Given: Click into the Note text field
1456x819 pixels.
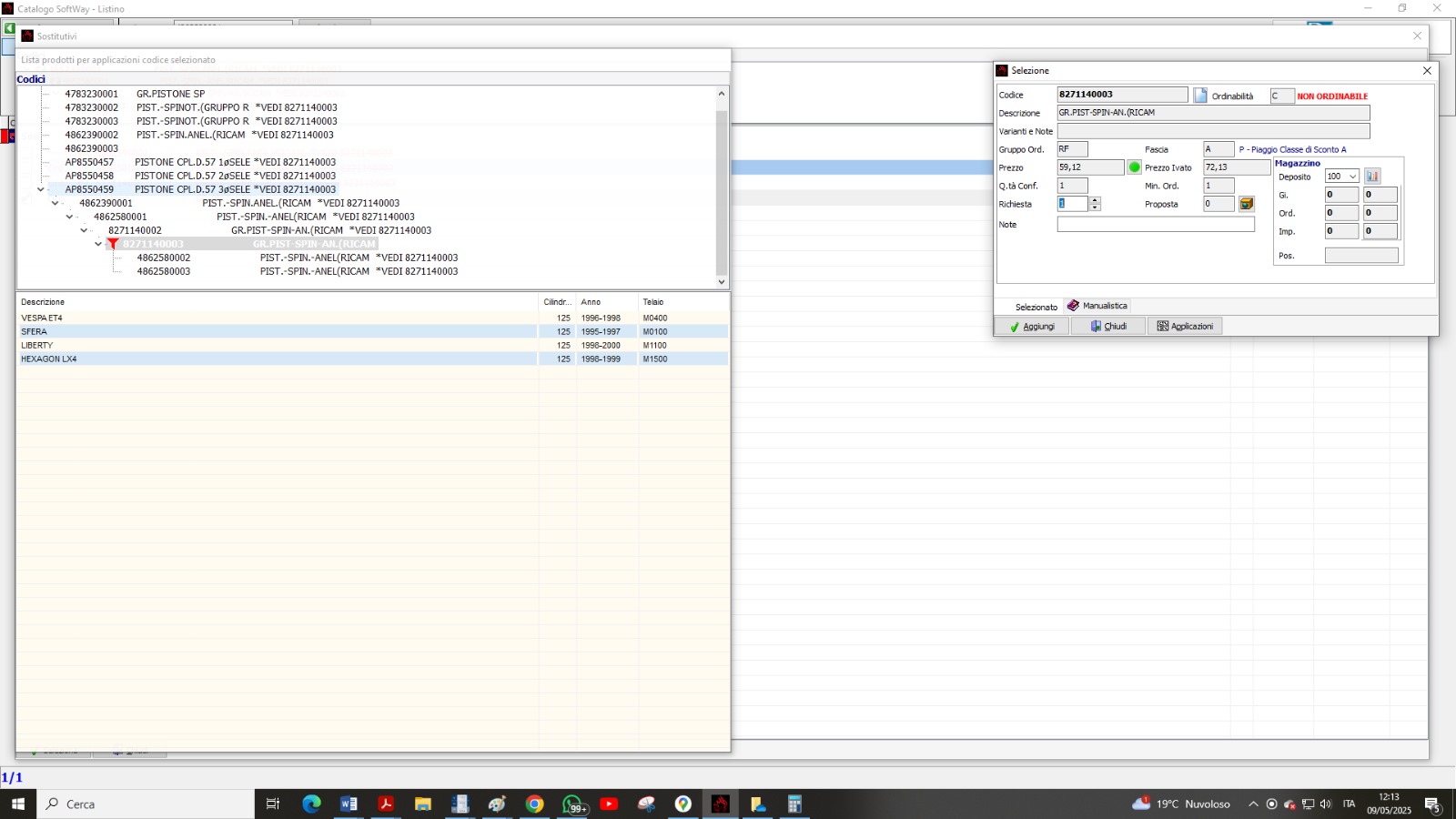Looking at the screenshot, I should click(1155, 225).
